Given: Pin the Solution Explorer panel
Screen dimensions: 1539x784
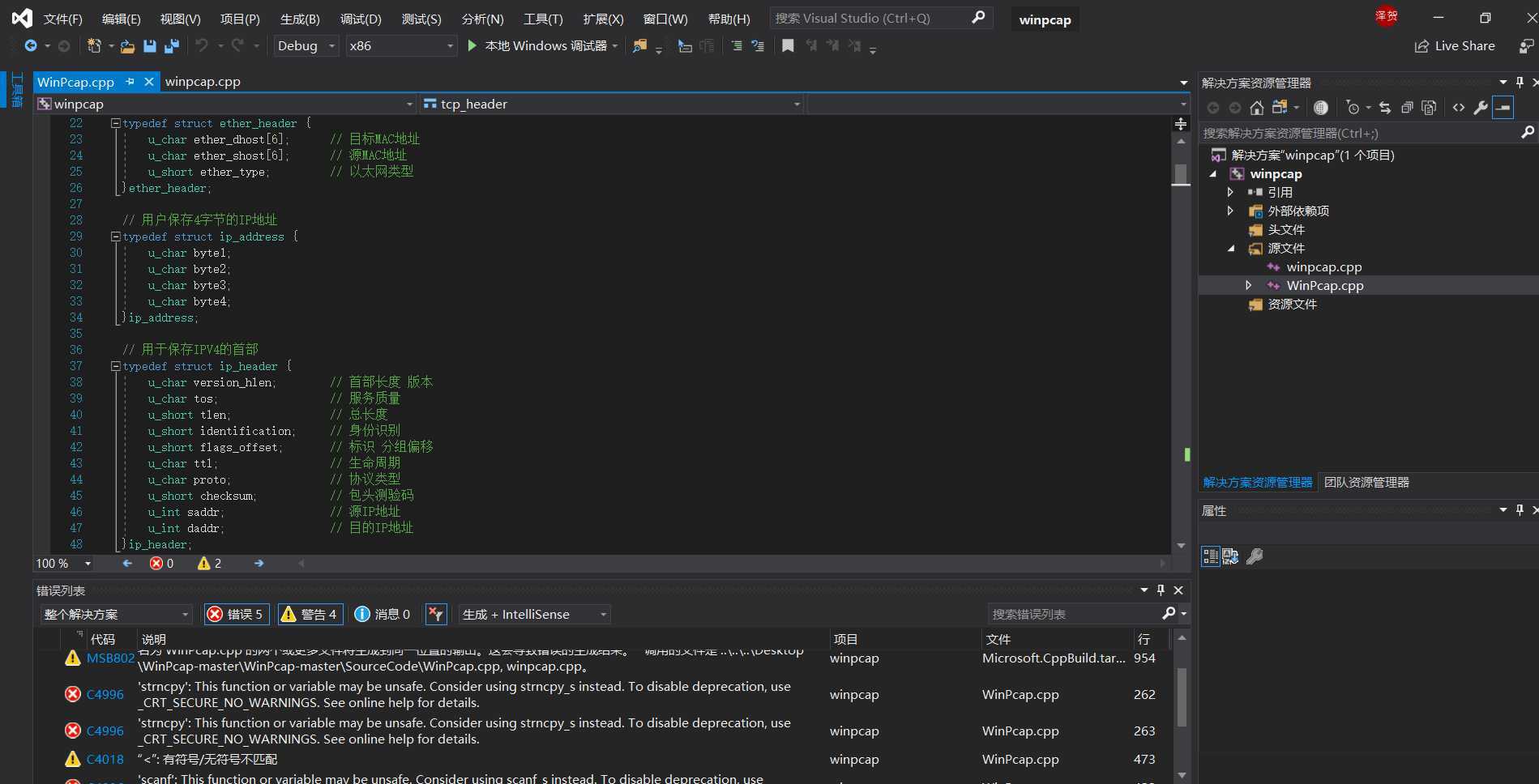Looking at the screenshot, I should point(1520,83).
